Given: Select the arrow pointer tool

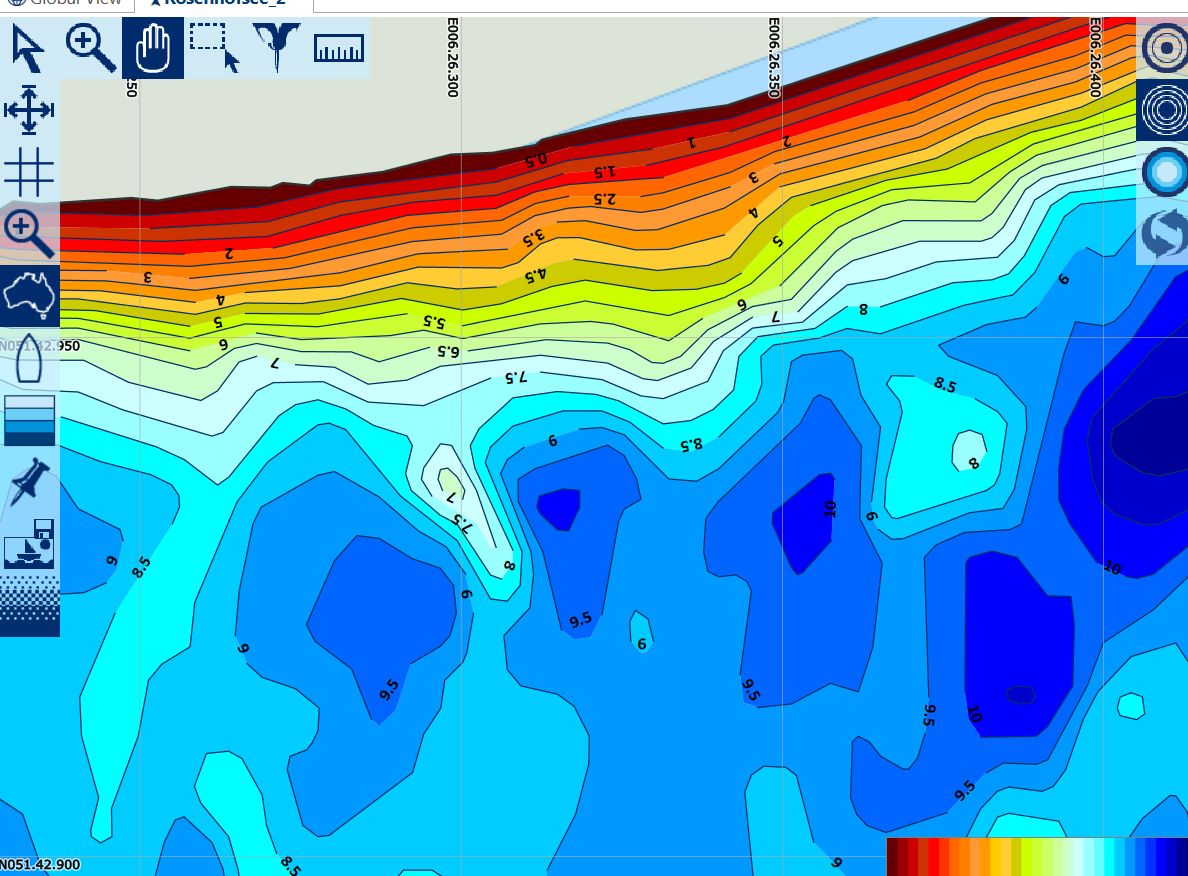Looking at the screenshot, I should coord(29,49).
